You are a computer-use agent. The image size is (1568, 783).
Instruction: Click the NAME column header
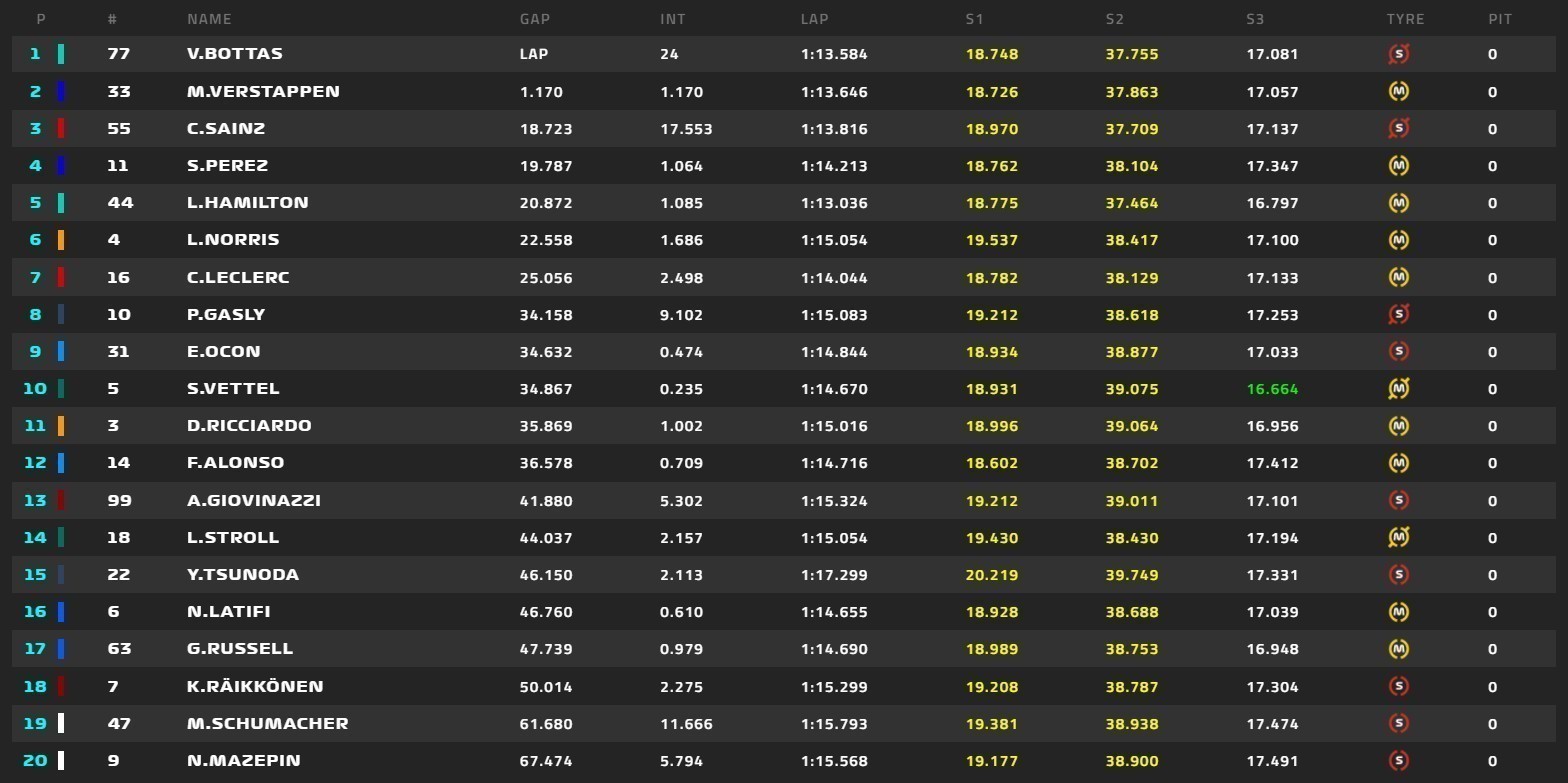click(209, 19)
